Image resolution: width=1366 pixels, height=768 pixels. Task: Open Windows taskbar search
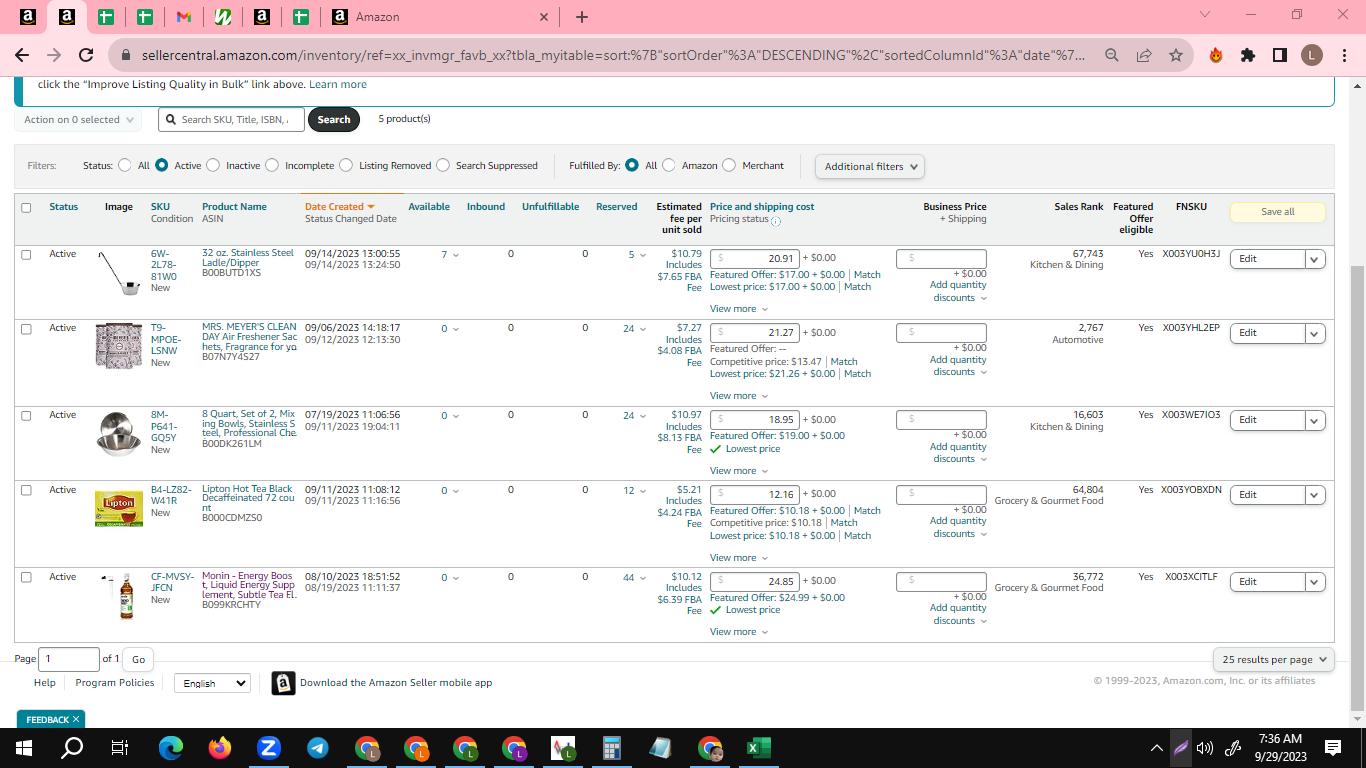(72, 747)
